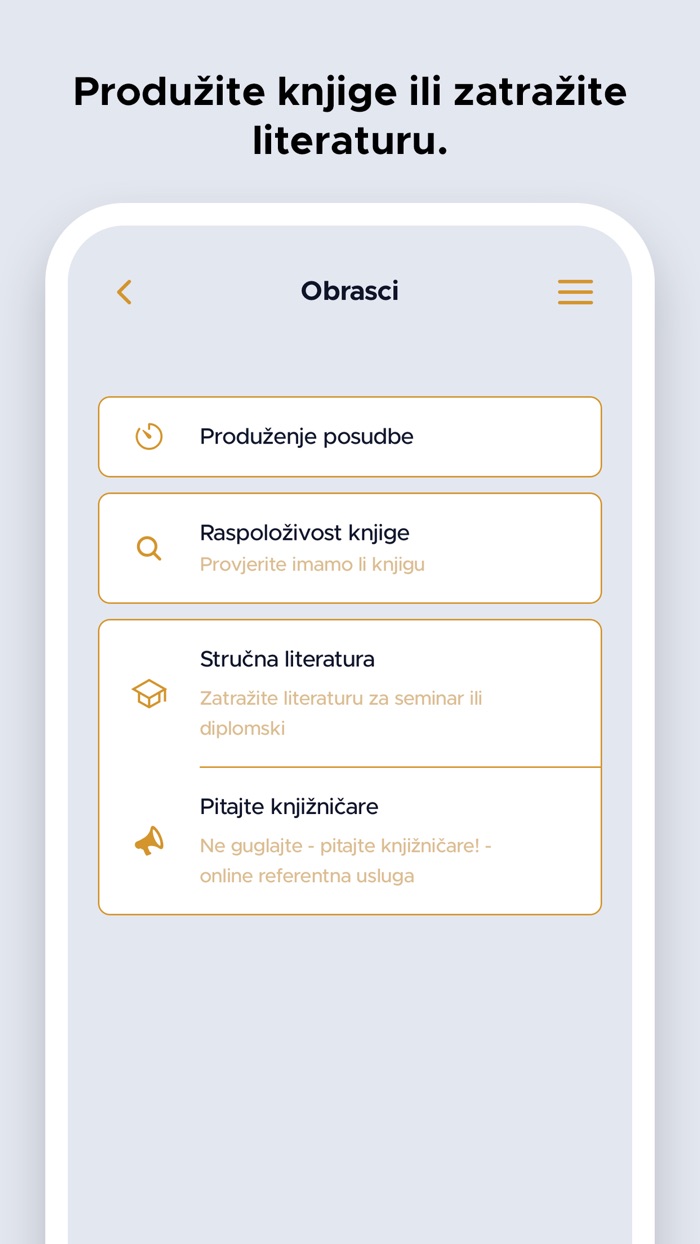
Task: Tap the Provjerite imamo li knjigu subtitle
Action: click(311, 564)
